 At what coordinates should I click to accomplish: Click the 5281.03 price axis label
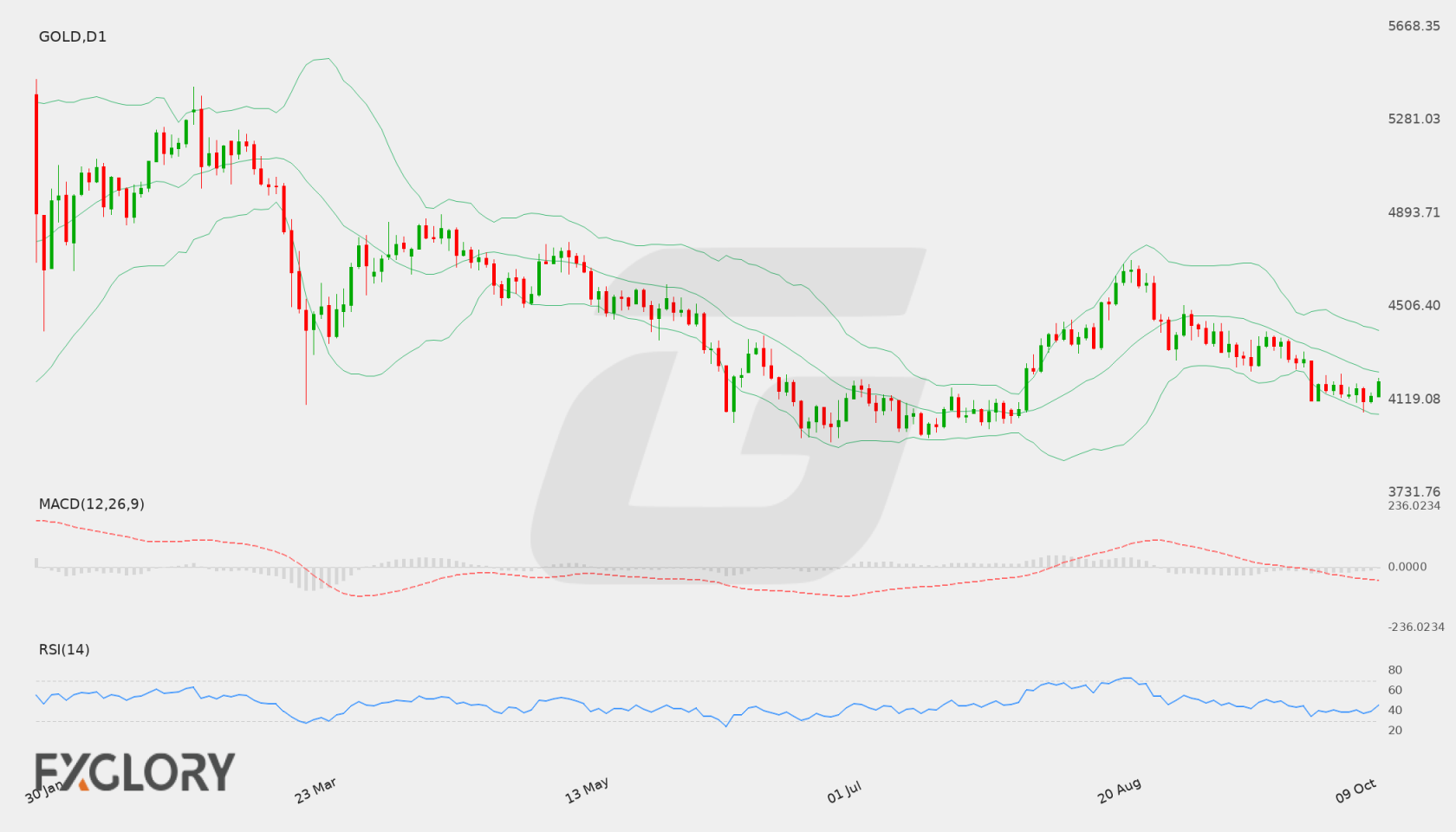pos(1414,119)
